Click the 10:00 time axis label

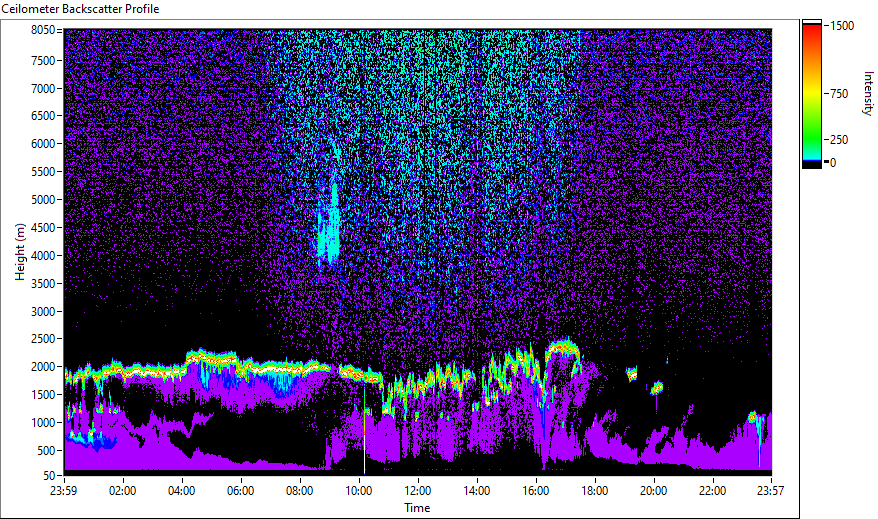click(358, 491)
